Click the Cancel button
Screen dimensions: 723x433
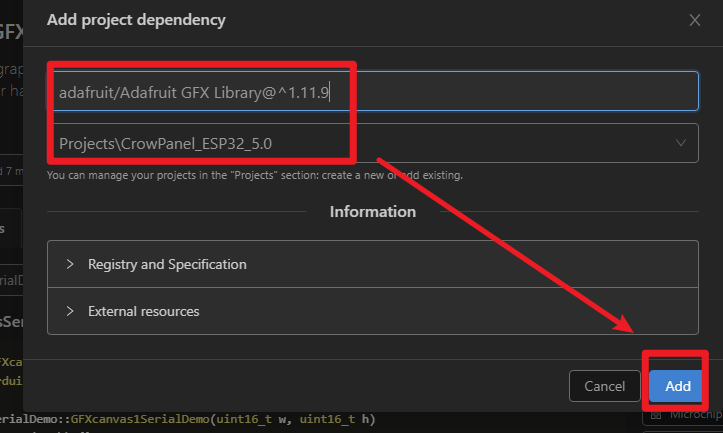coord(604,386)
